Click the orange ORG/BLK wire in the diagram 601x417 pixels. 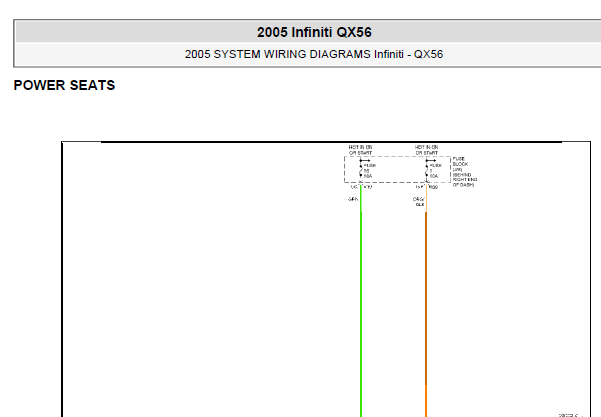426,303
